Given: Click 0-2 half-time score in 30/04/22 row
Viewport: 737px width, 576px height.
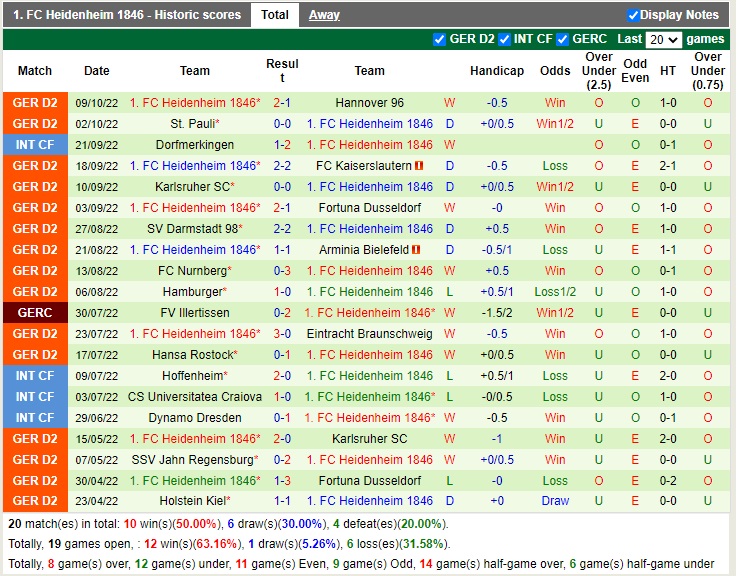Looking at the screenshot, I should tap(667, 481).
